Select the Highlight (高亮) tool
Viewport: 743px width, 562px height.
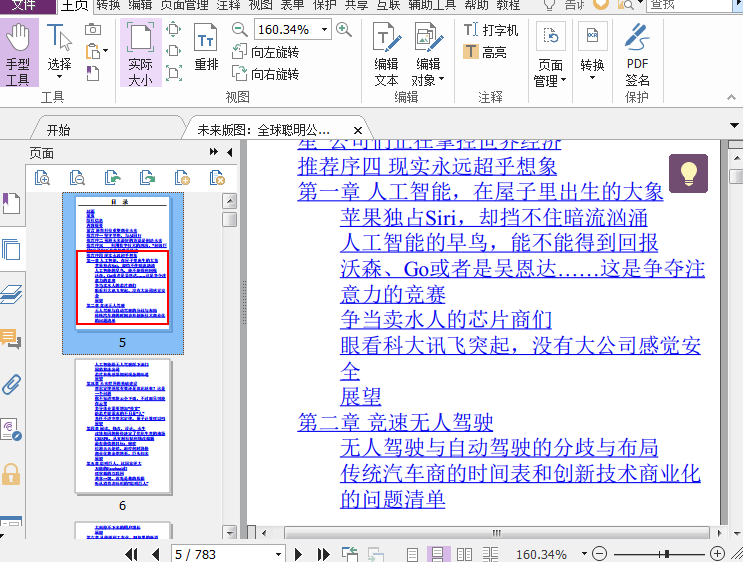click(485, 51)
